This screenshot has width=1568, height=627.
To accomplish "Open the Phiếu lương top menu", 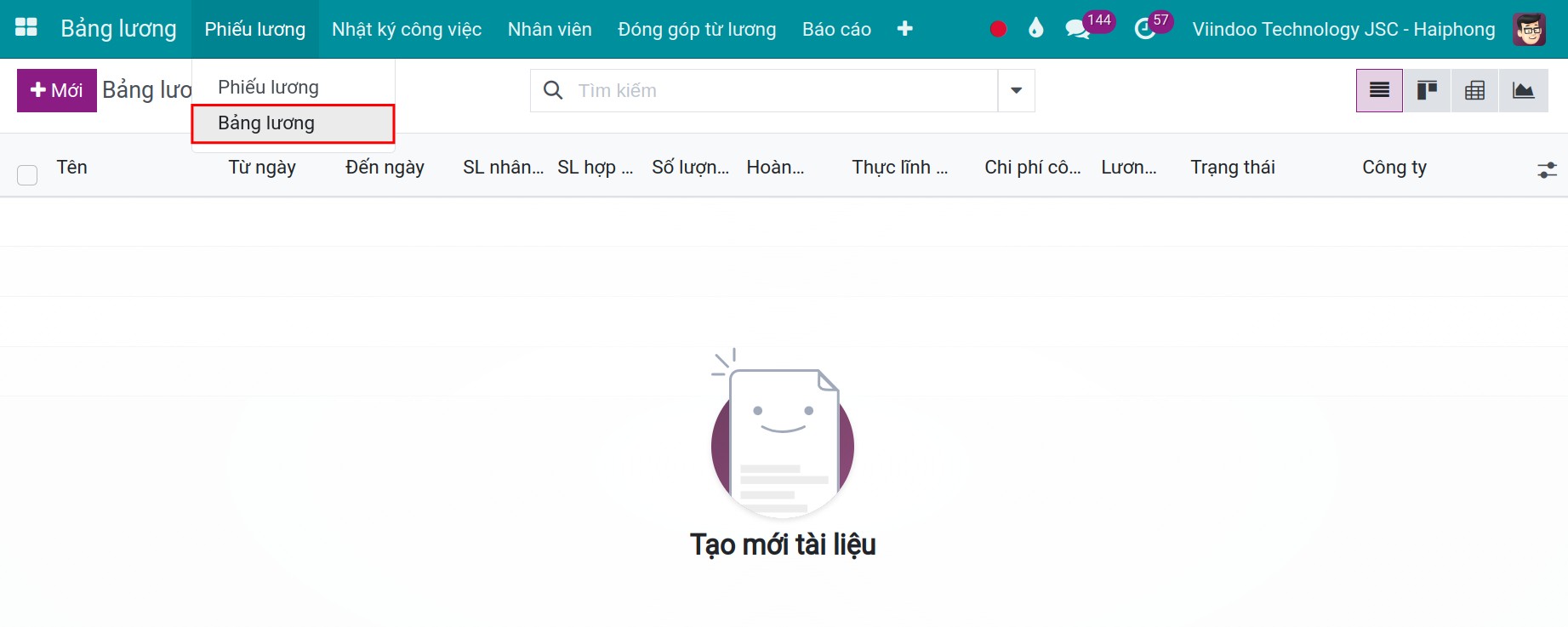I will pyautogui.click(x=255, y=29).
